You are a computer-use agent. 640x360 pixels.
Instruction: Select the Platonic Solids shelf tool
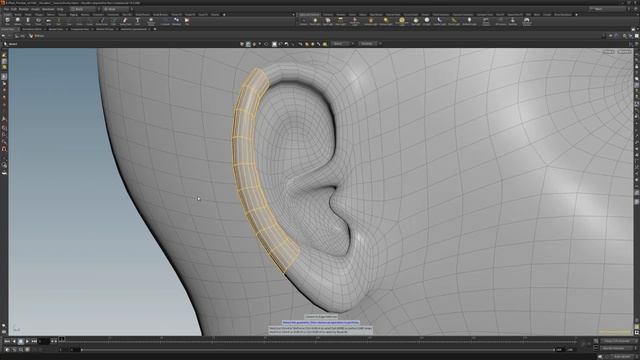pos(151,21)
